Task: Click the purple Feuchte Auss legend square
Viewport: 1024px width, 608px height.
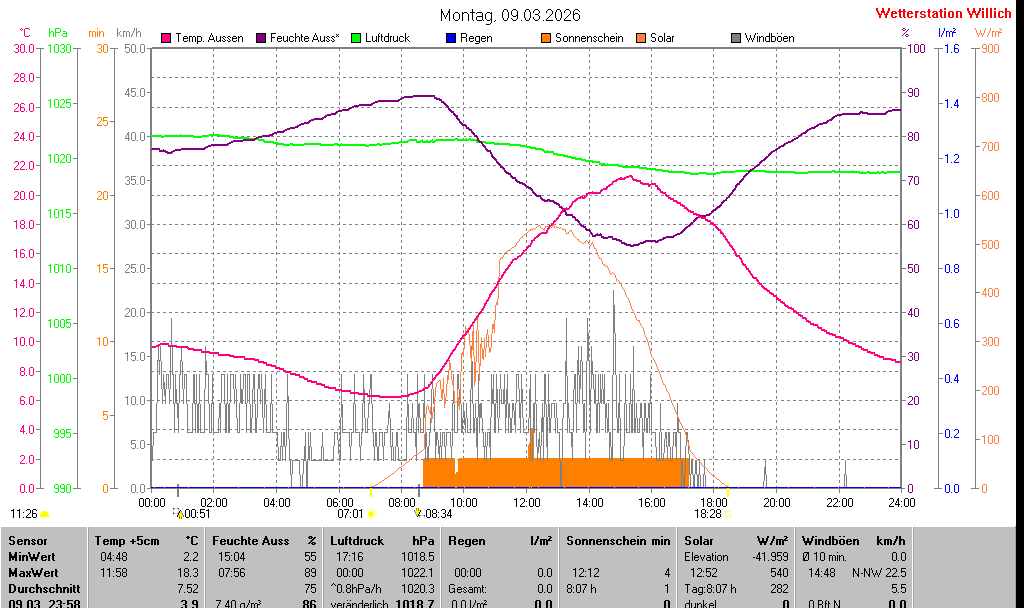Action: (x=261, y=38)
